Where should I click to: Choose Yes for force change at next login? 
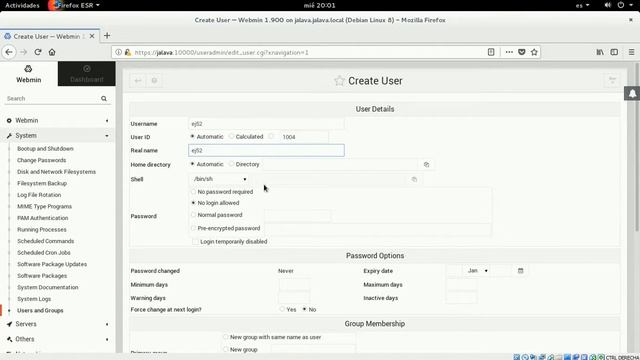282,309
